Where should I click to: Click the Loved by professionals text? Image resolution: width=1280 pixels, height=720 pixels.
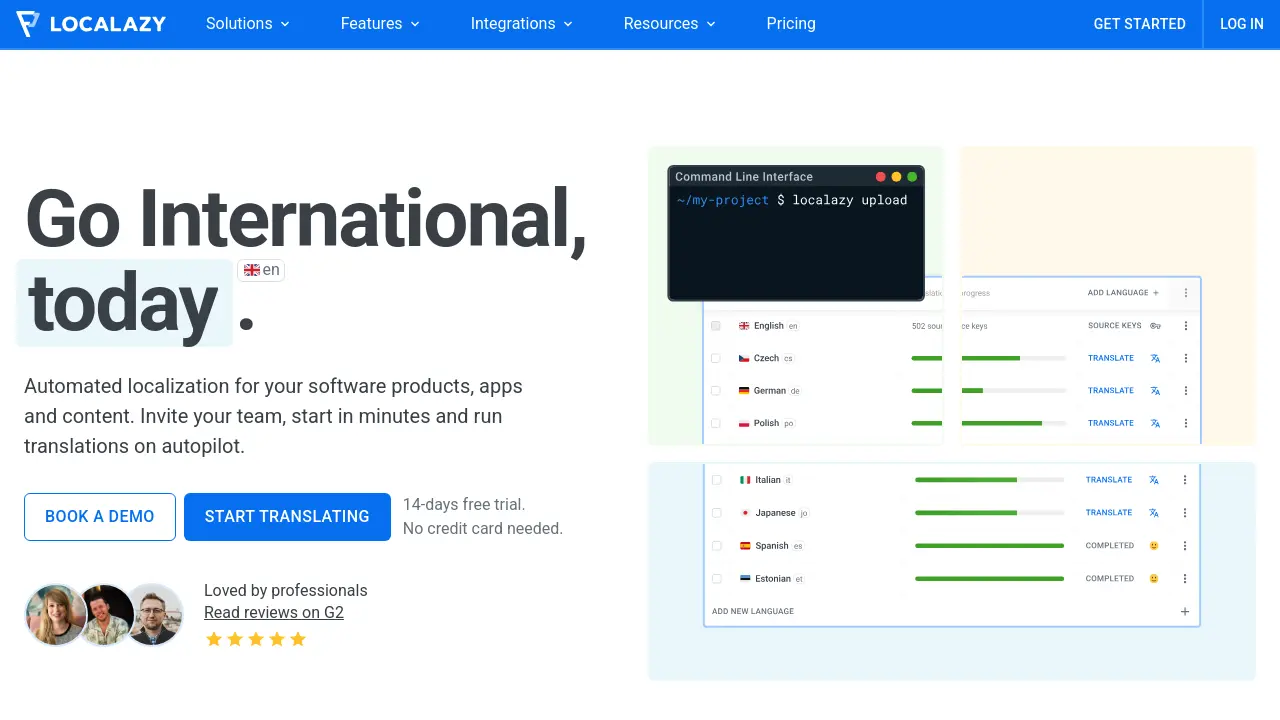286,590
